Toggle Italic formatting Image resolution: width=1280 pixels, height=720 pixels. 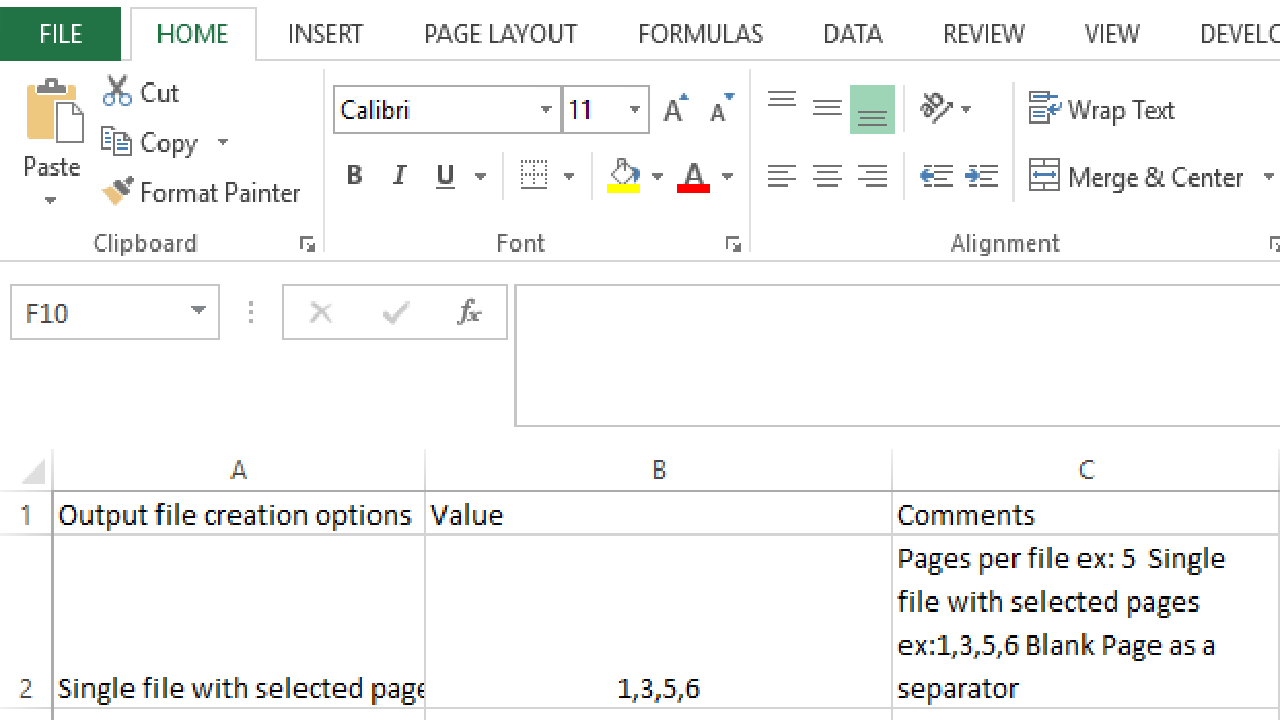(400, 176)
